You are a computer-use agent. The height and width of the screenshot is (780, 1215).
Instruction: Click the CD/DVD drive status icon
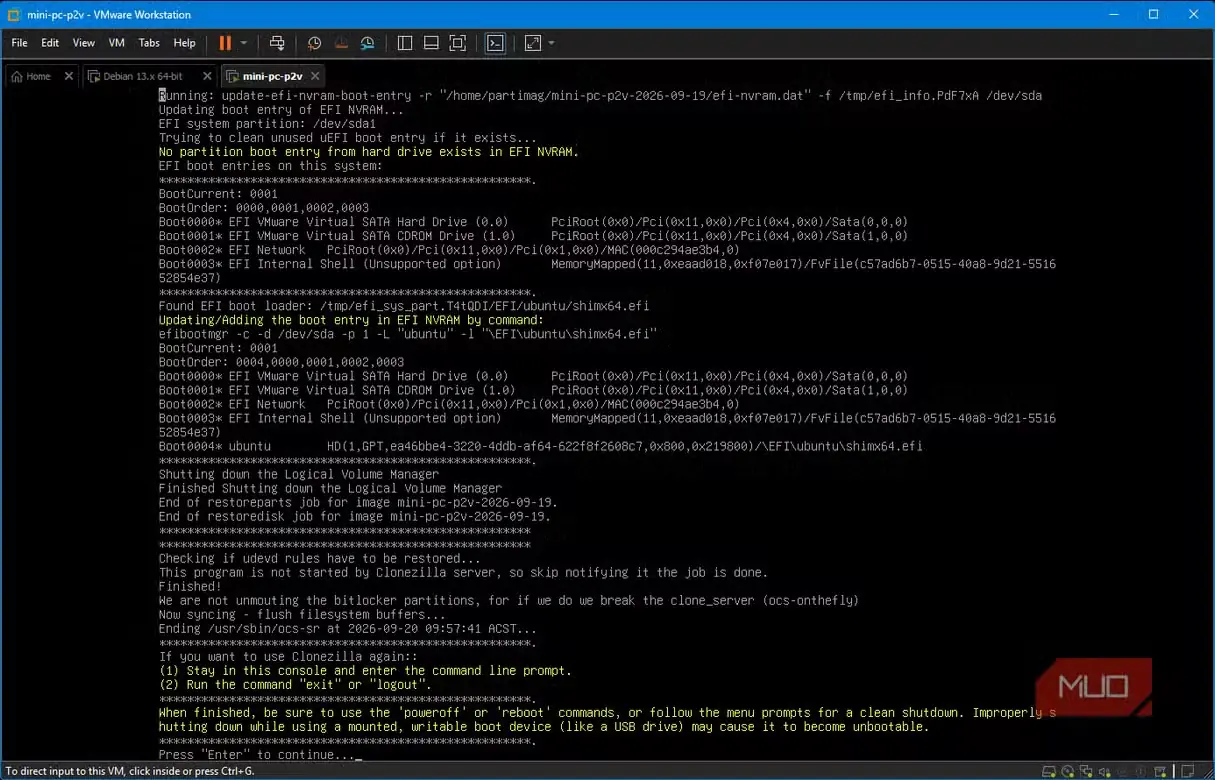pyautogui.click(x=1069, y=771)
